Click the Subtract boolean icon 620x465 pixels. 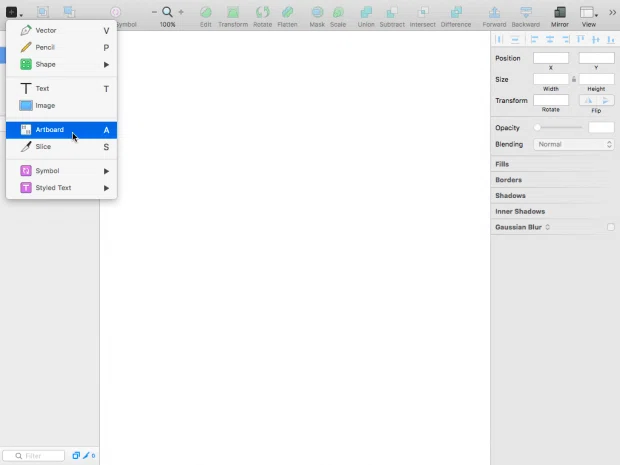click(392, 12)
